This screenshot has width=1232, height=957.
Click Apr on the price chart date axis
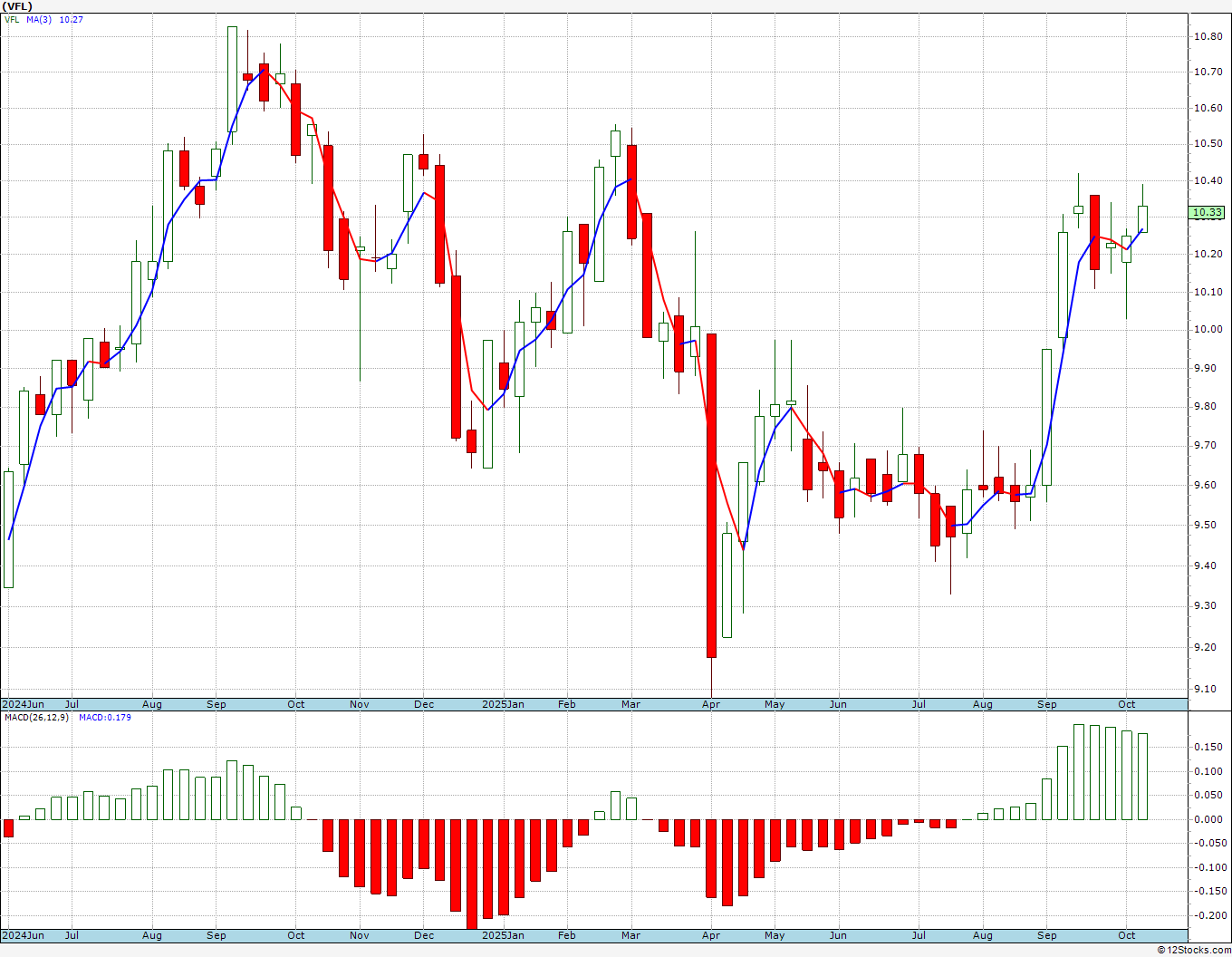pyautogui.click(x=711, y=704)
